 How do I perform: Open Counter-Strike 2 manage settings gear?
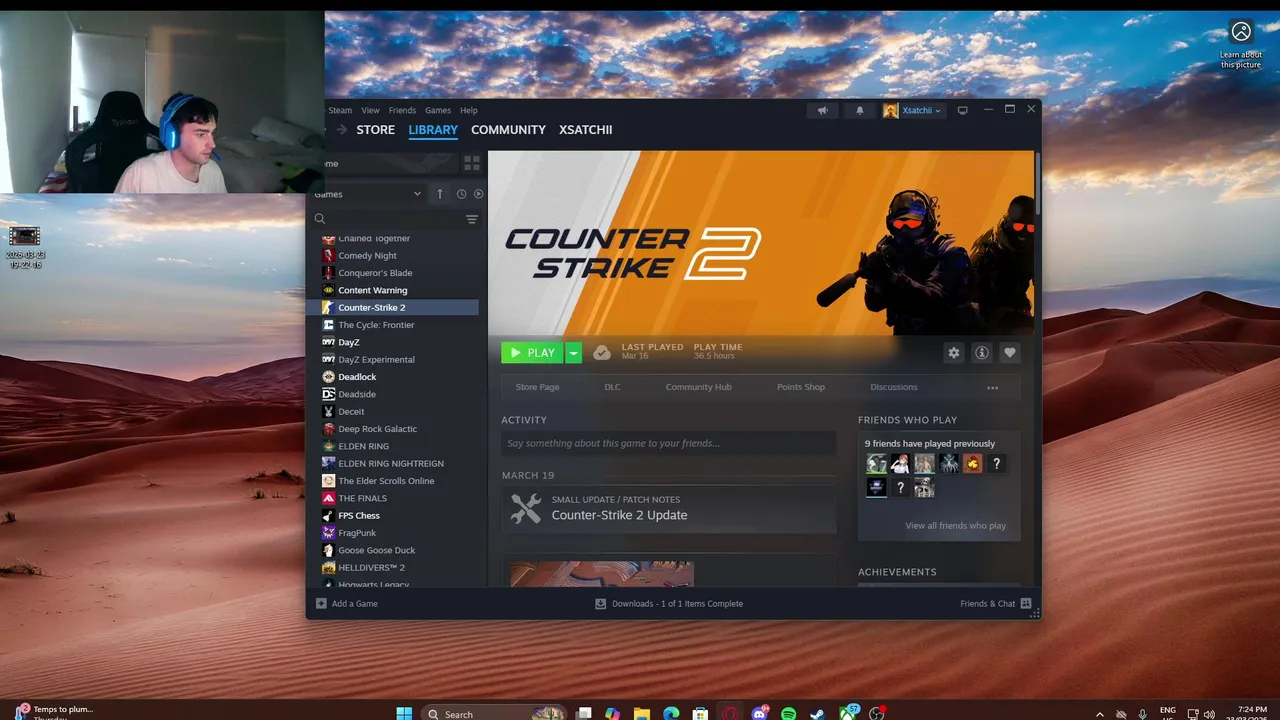tap(954, 353)
